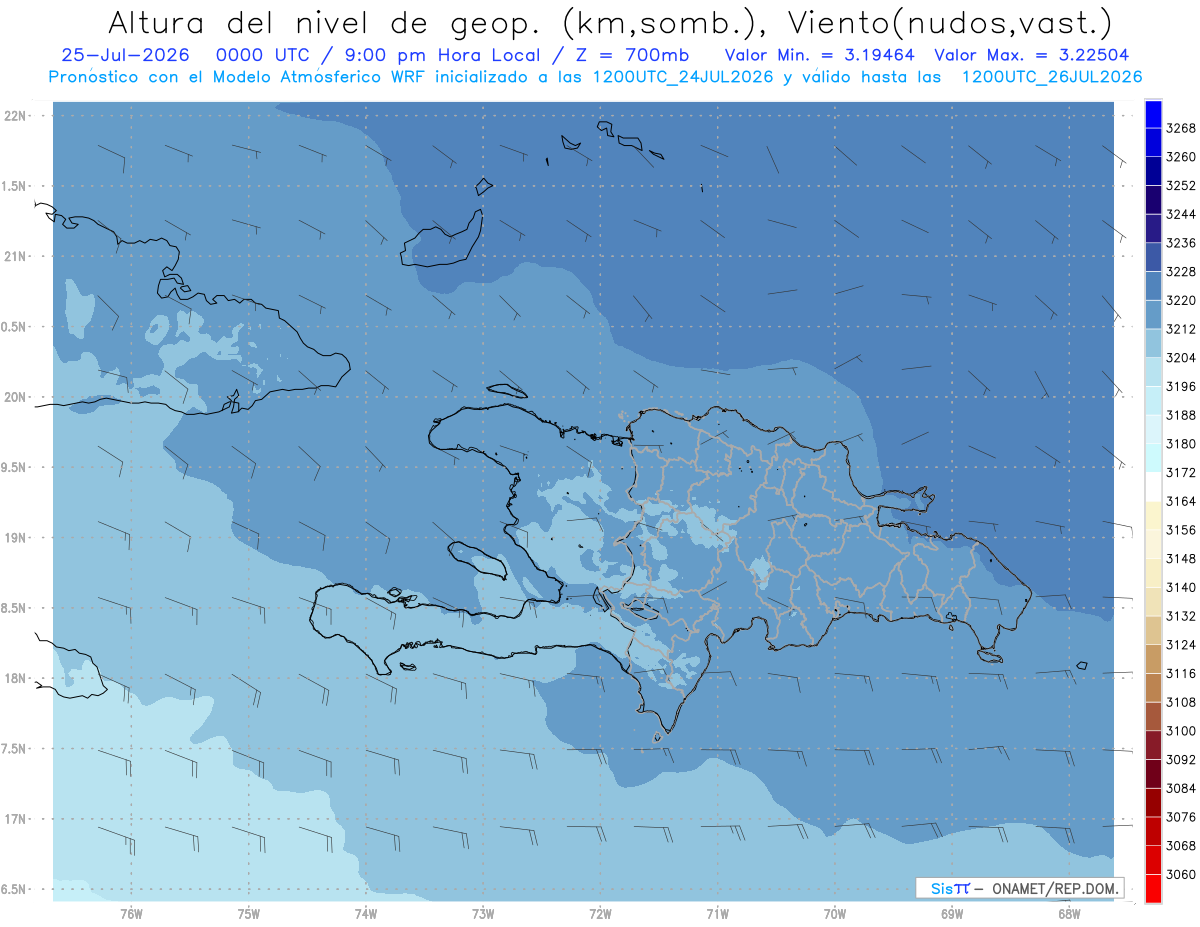Click the 75W longitude axis label
Image resolution: width=1200 pixels, height=927 pixels.
click(249, 914)
